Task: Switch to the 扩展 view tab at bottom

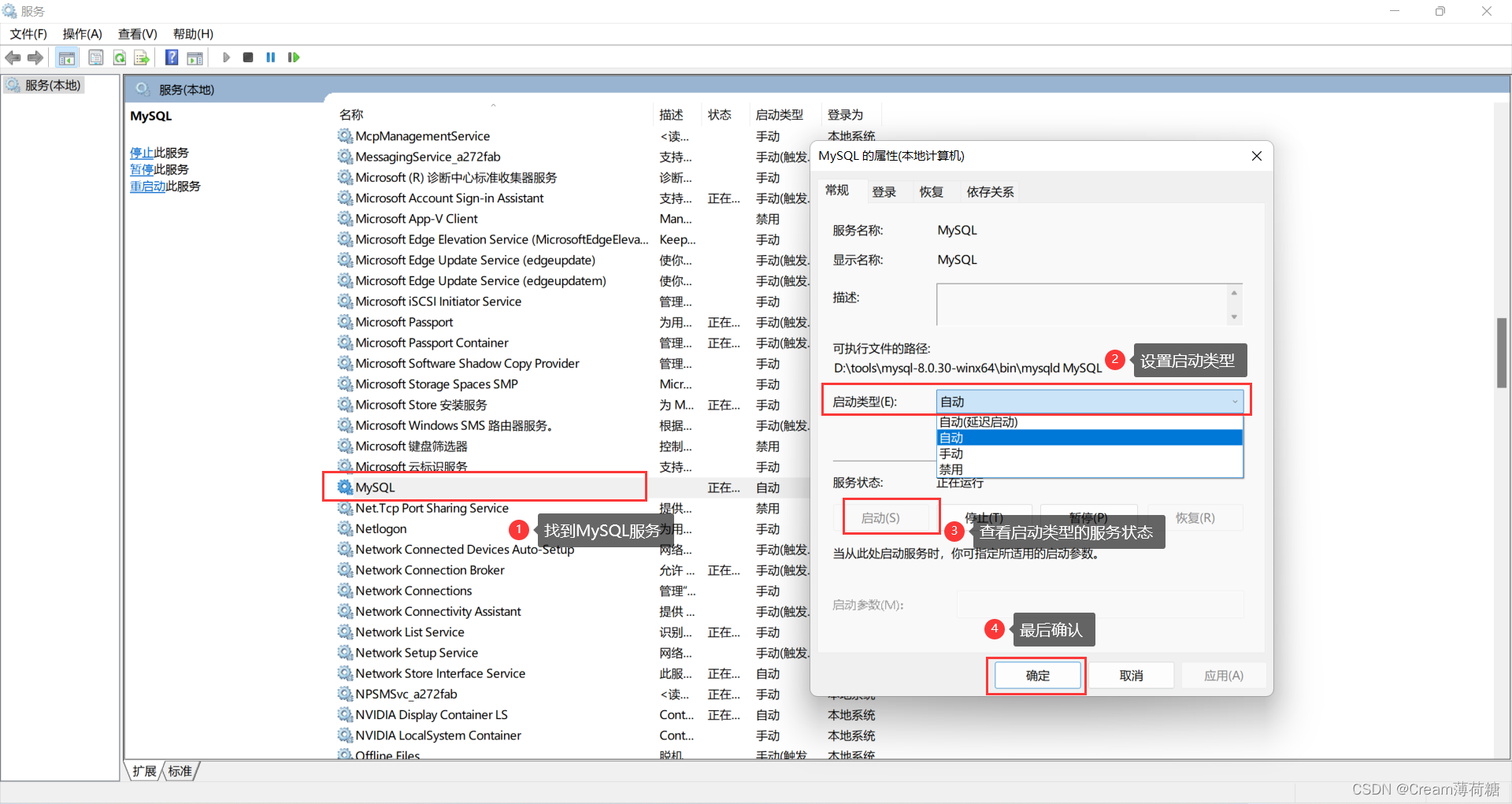Action: tap(144, 771)
